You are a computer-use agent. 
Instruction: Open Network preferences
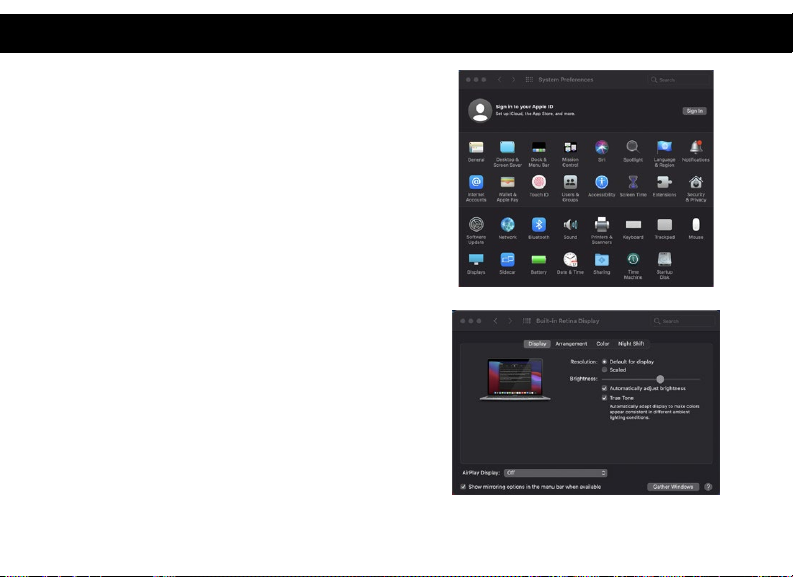click(507, 228)
